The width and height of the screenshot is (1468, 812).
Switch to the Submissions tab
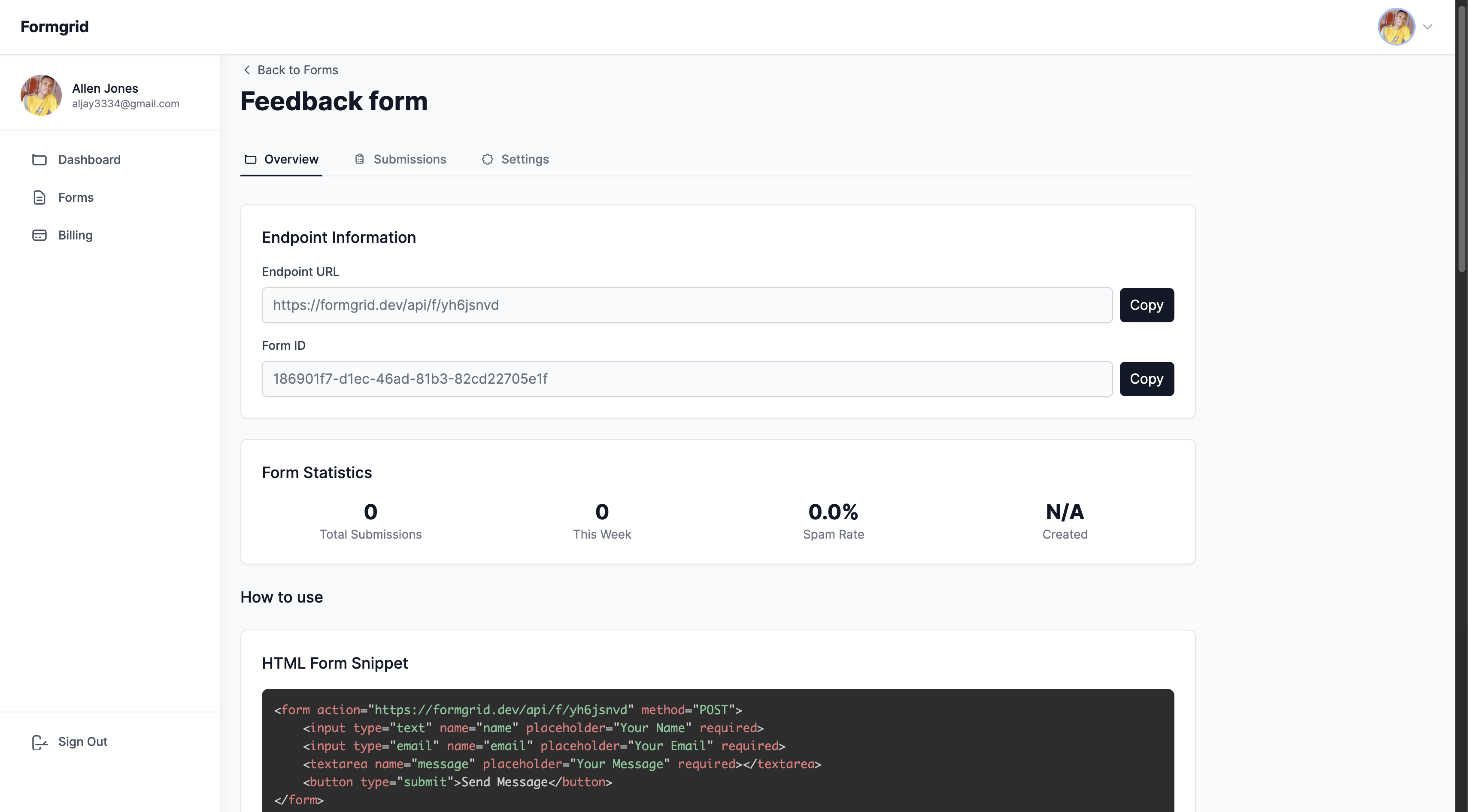[410, 160]
